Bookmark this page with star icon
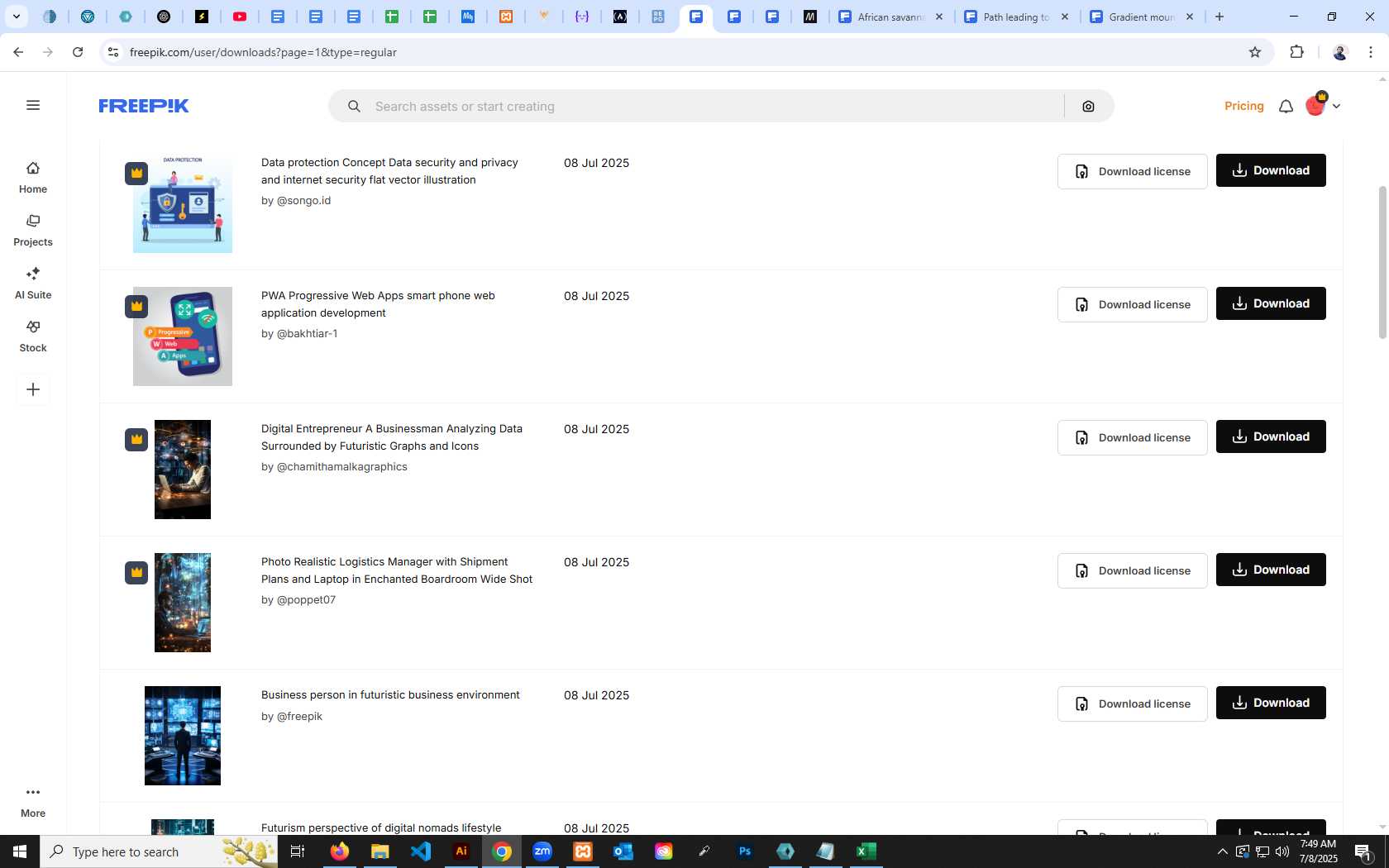The height and width of the screenshot is (868, 1389). (1255, 52)
